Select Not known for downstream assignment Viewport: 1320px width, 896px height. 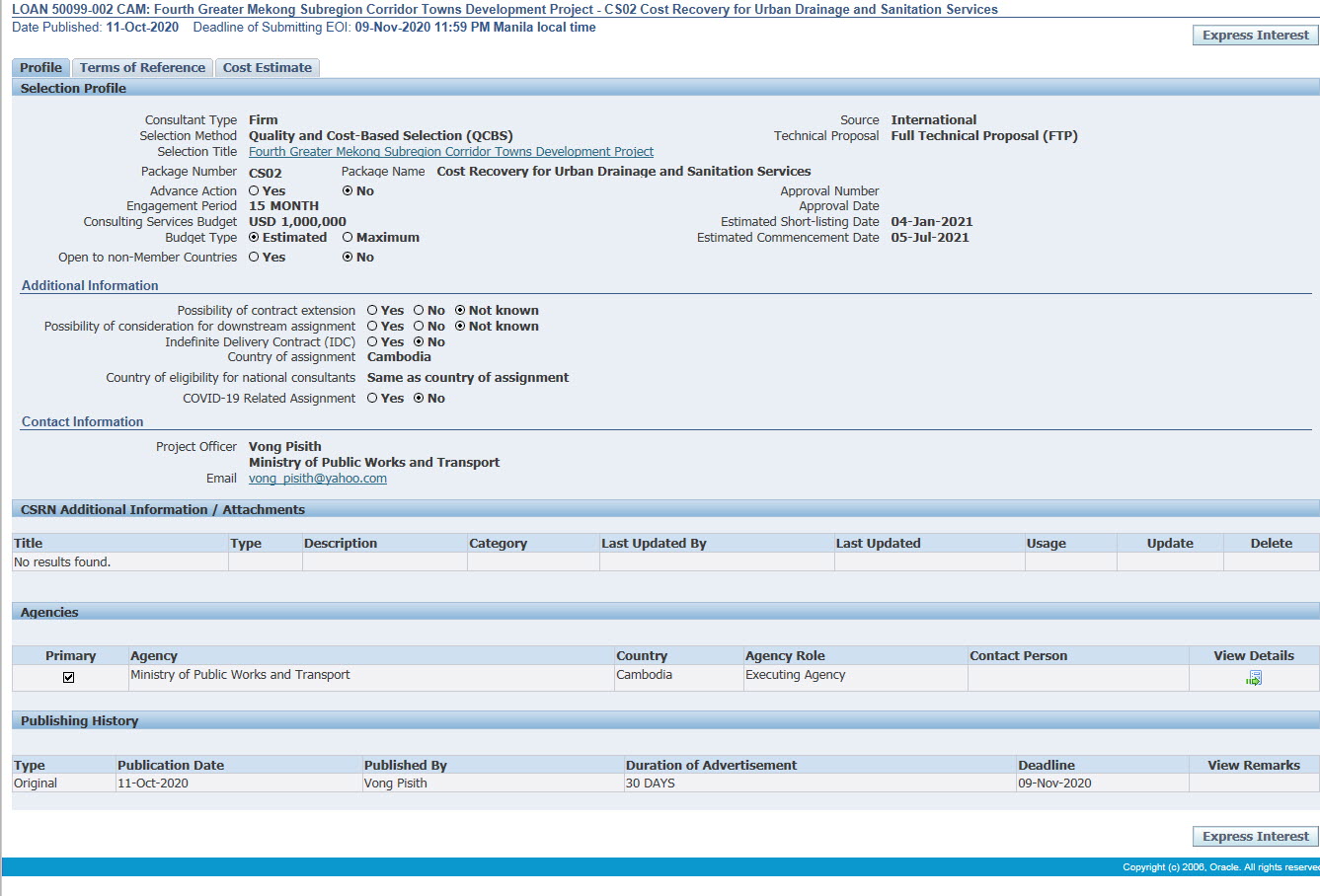click(460, 327)
